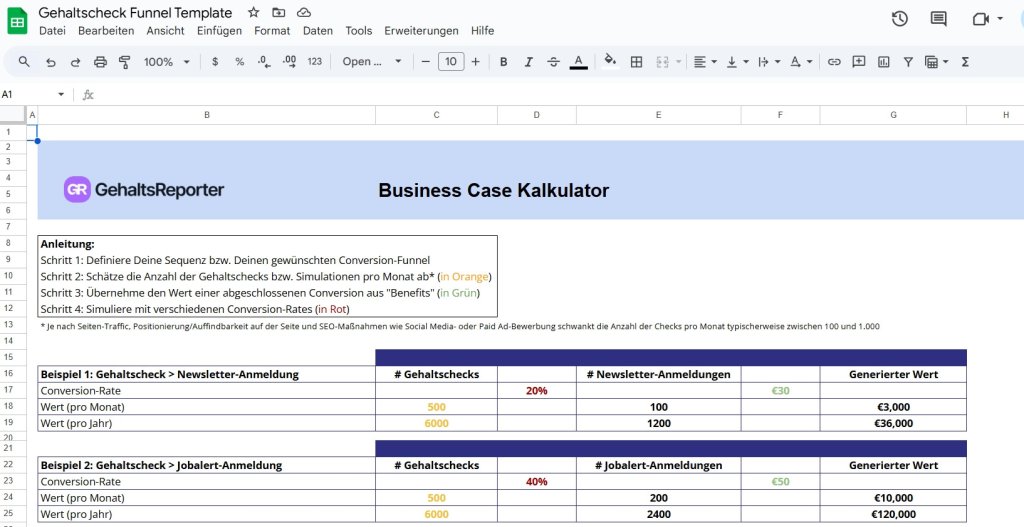Expand the 100% zoom dropdown
The image size is (1024, 527).
coord(166,62)
